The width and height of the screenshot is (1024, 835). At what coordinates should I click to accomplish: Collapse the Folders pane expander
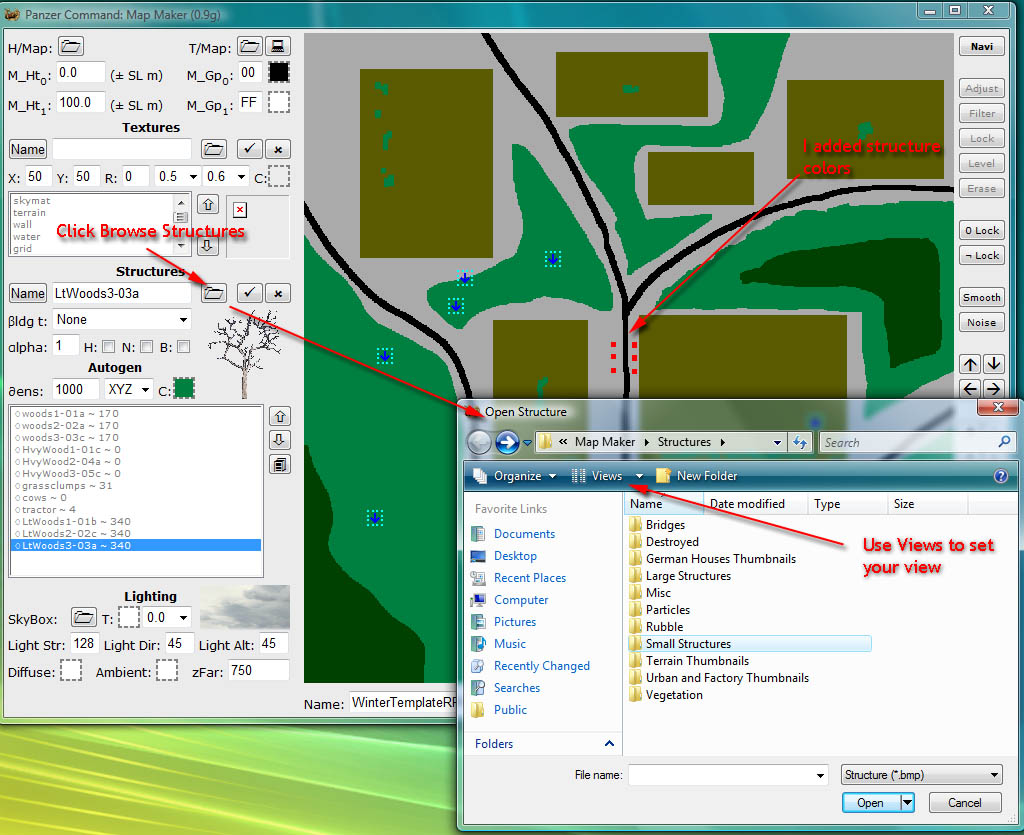[609, 744]
